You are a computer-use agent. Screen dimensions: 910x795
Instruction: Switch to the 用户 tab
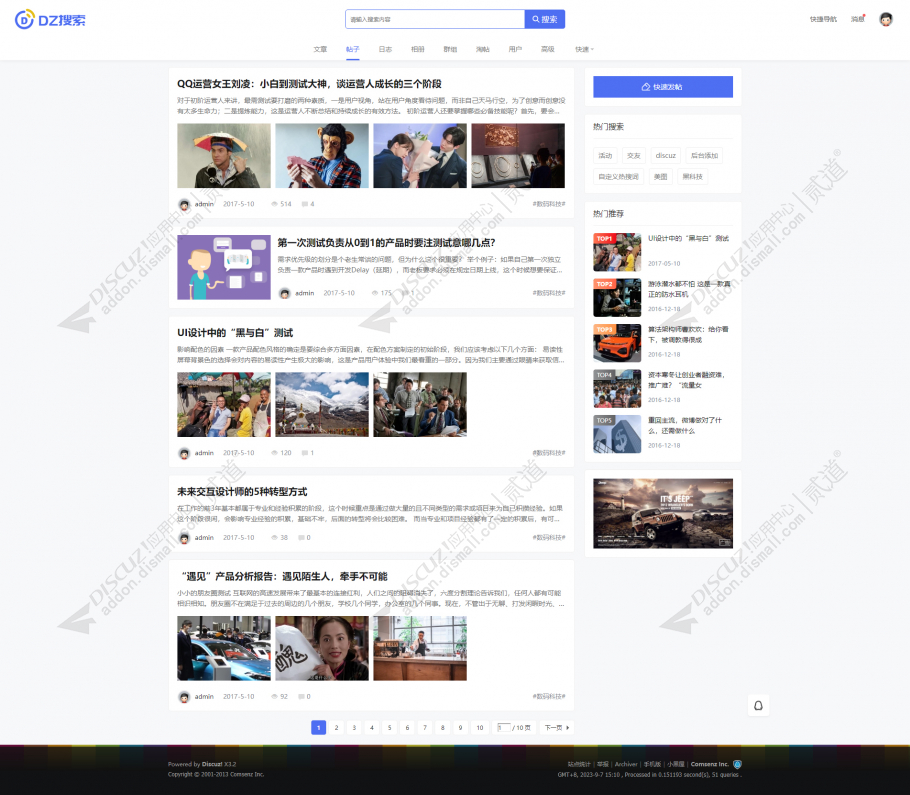click(x=515, y=47)
